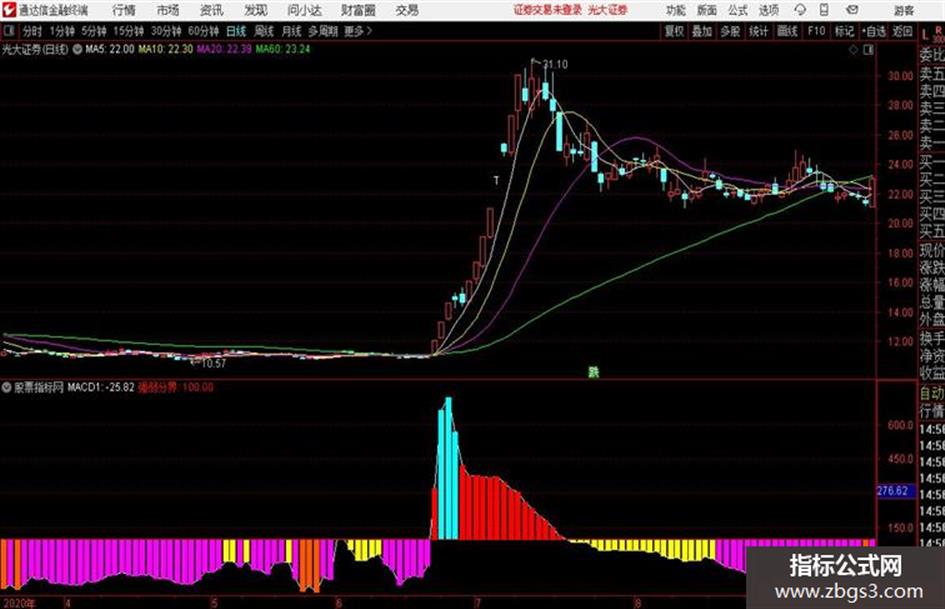Image resolution: width=945 pixels, height=609 pixels.
Task: Switch to the 1分钟 period tab
Action: [x=62, y=31]
